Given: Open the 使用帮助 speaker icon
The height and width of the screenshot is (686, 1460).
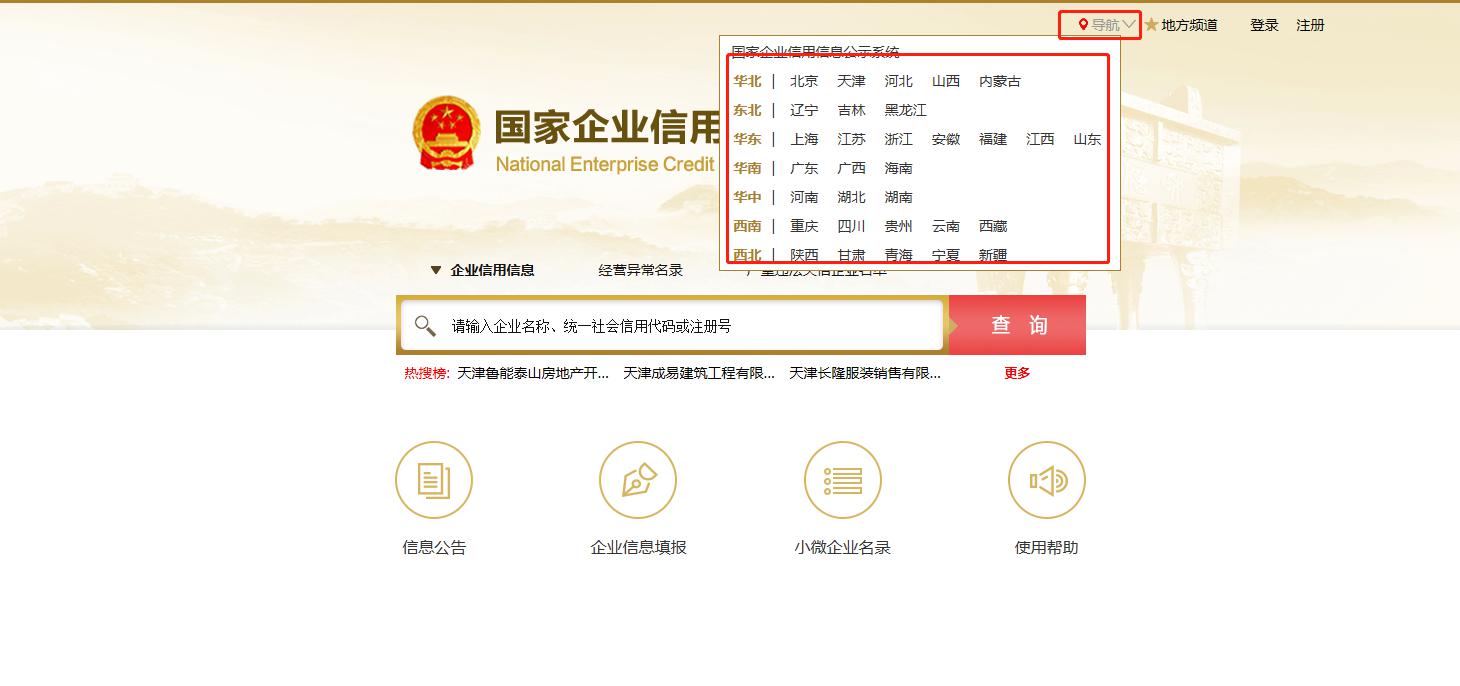Looking at the screenshot, I should [1047, 480].
